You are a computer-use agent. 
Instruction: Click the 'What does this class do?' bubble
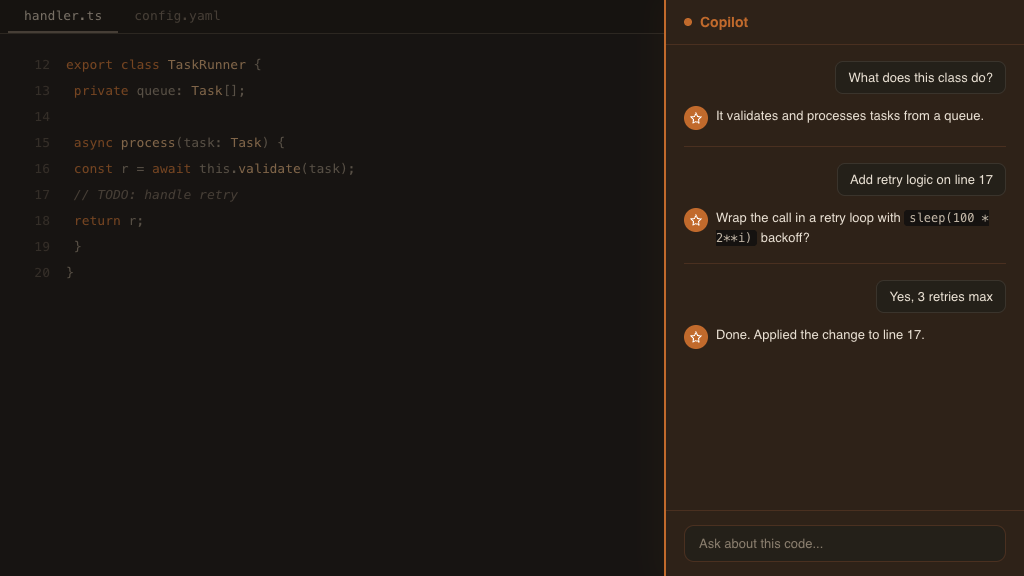click(x=920, y=77)
